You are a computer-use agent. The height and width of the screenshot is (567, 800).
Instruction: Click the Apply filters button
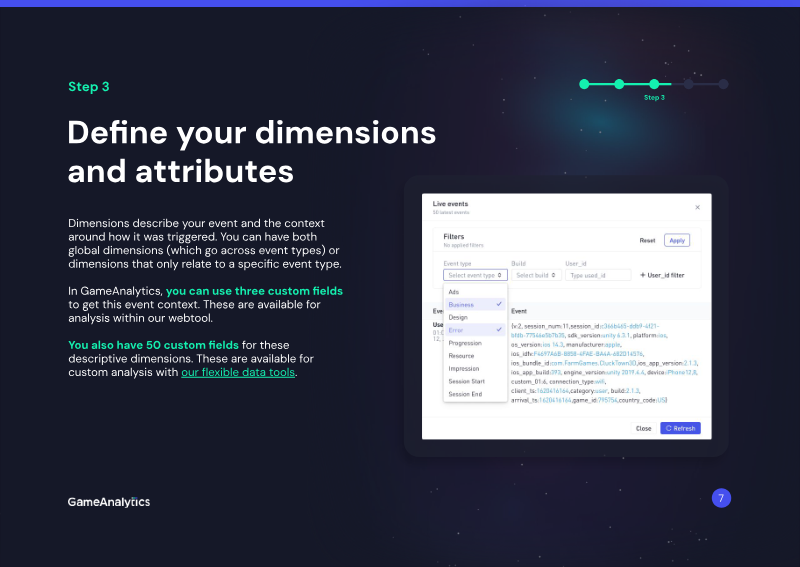pyautogui.click(x=677, y=240)
